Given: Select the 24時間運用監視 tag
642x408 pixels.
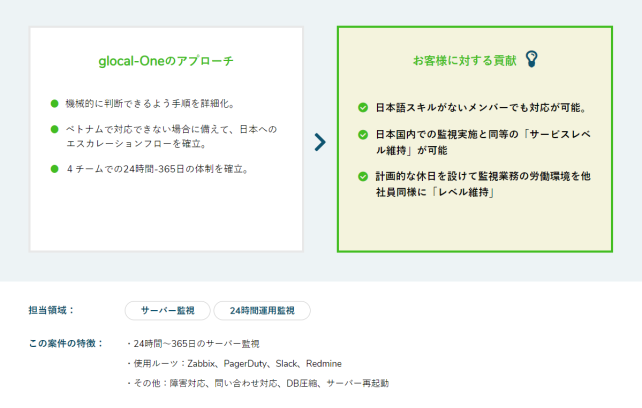Looking at the screenshot, I should [262, 311].
